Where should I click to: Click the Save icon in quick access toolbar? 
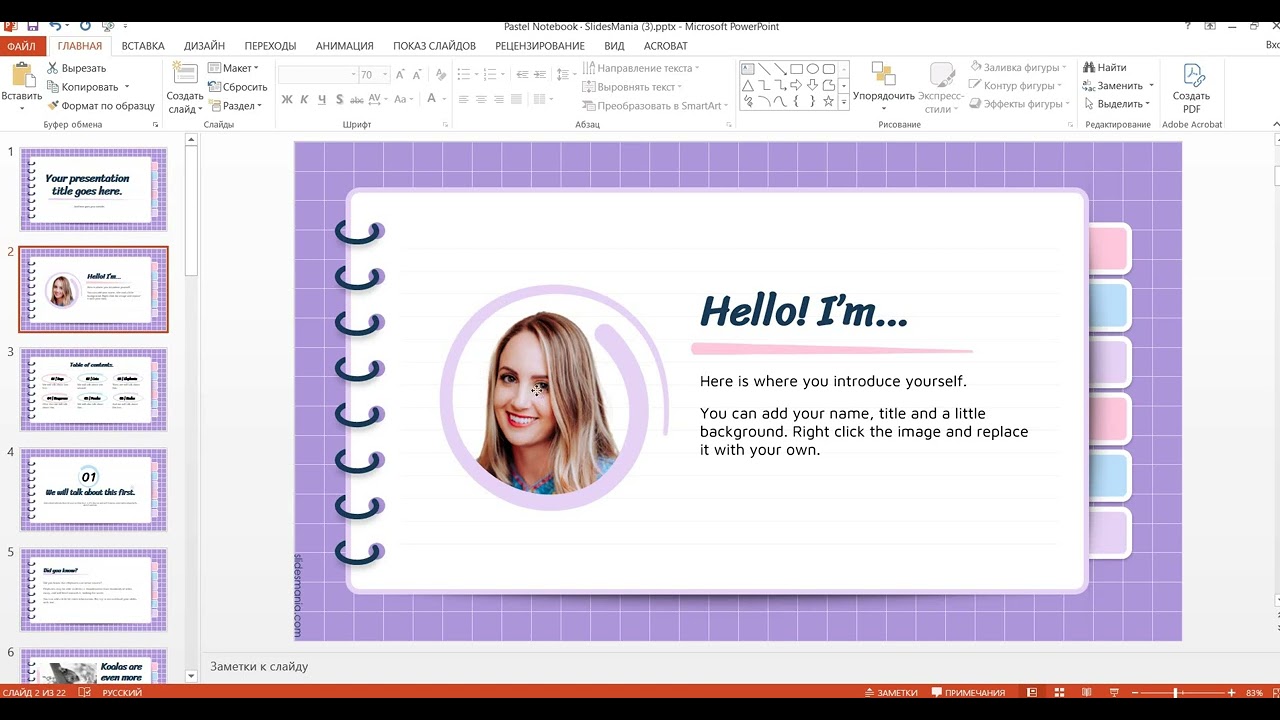coord(32,26)
